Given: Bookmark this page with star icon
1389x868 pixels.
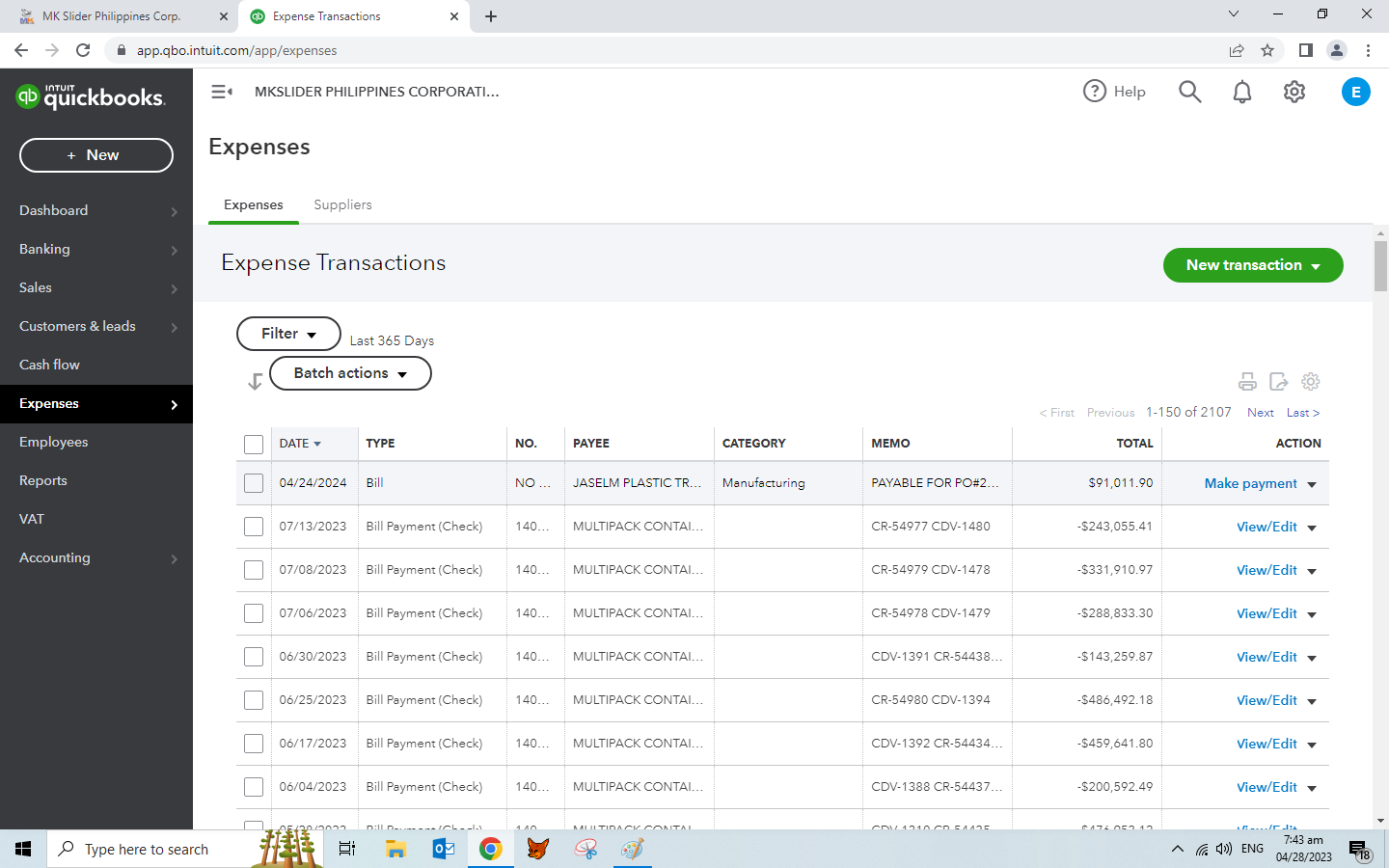Looking at the screenshot, I should point(1267,50).
